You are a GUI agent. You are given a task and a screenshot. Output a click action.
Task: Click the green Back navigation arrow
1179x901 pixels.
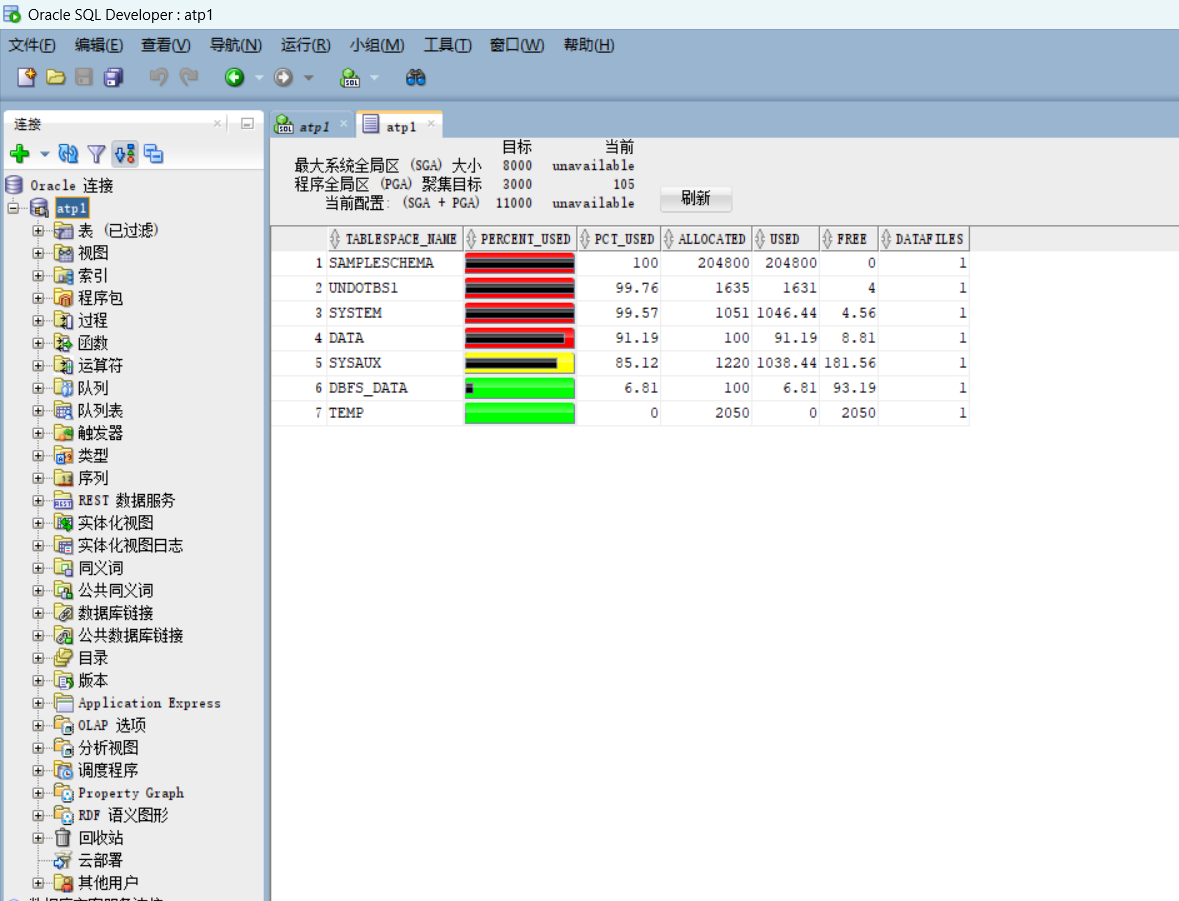pyautogui.click(x=235, y=77)
